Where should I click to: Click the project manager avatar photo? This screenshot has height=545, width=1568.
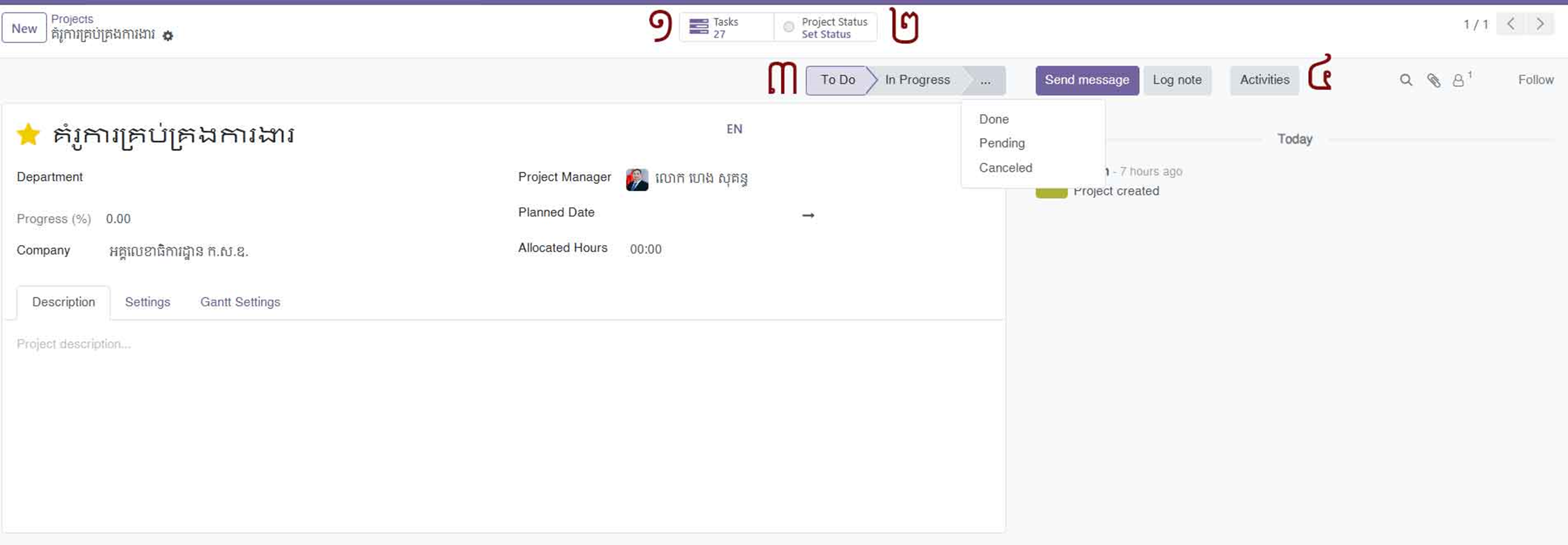click(x=637, y=179)
